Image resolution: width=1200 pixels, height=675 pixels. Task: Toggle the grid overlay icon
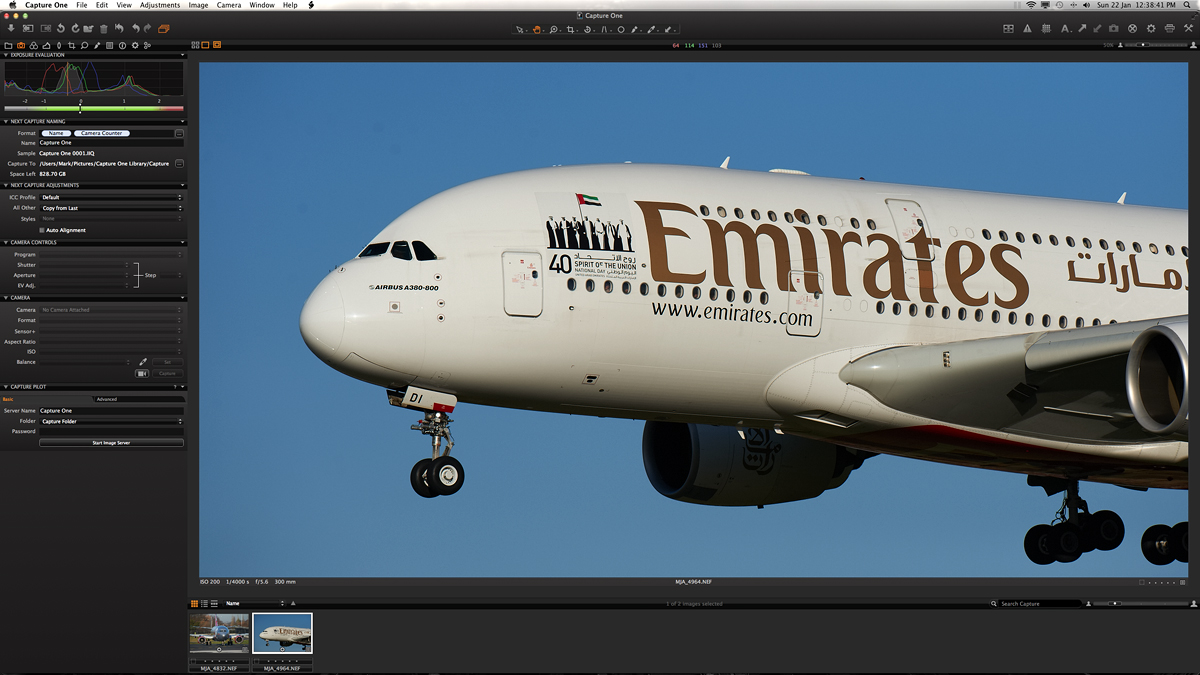1046,29
